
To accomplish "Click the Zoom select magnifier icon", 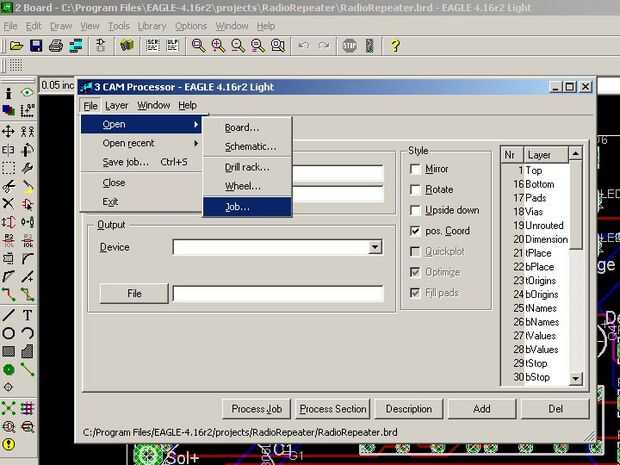I will (x=278, y=46).
